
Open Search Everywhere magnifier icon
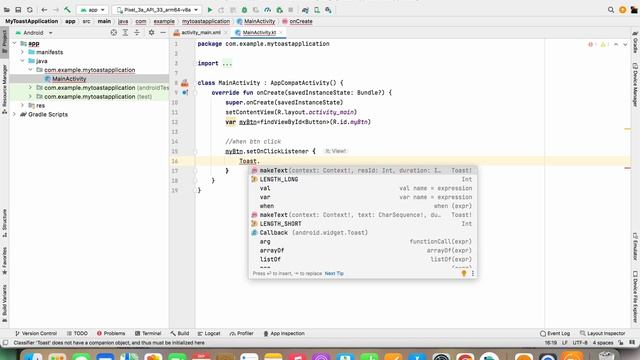[x=611, y=10]
